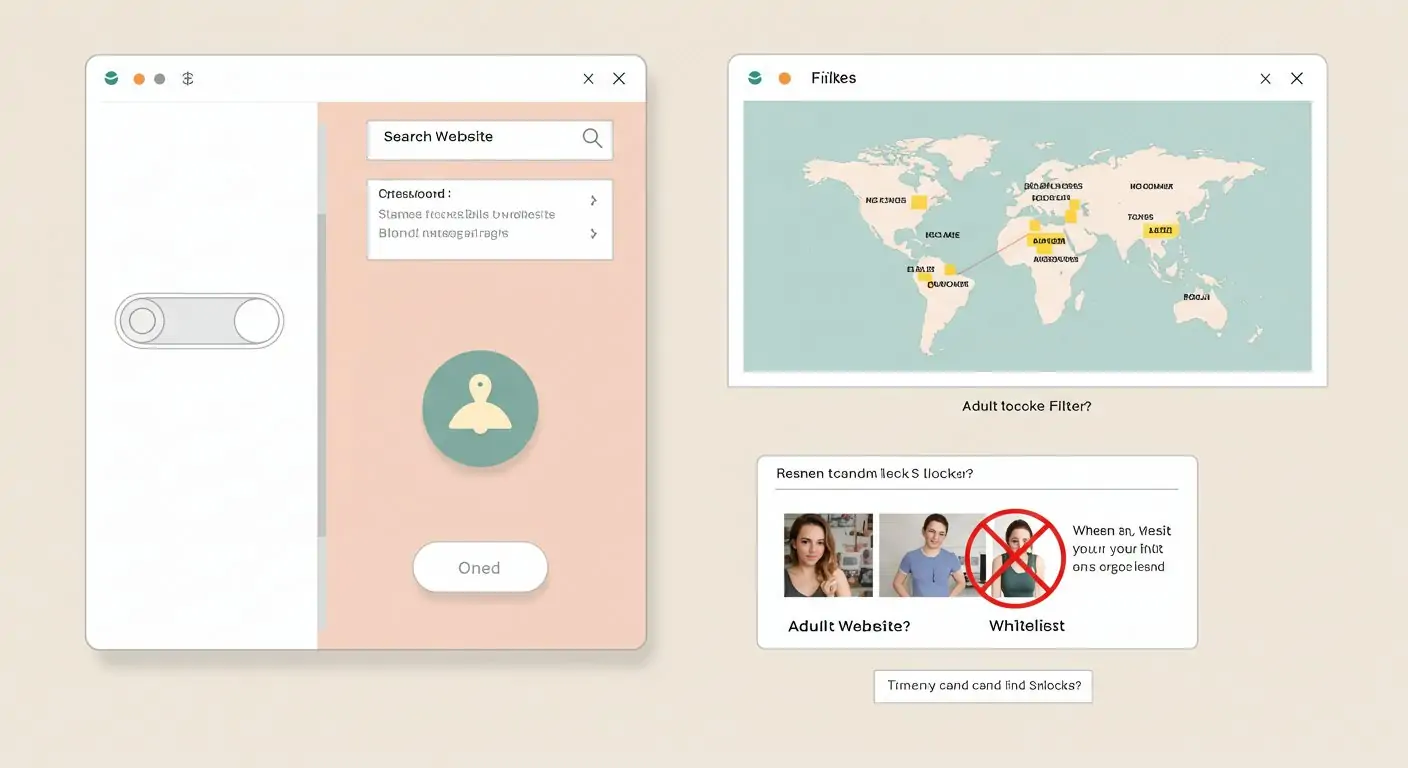Viewport: 1408px width, 768px height.
Task: Select the yellow marker over South America
Action: tap(949, 269)
